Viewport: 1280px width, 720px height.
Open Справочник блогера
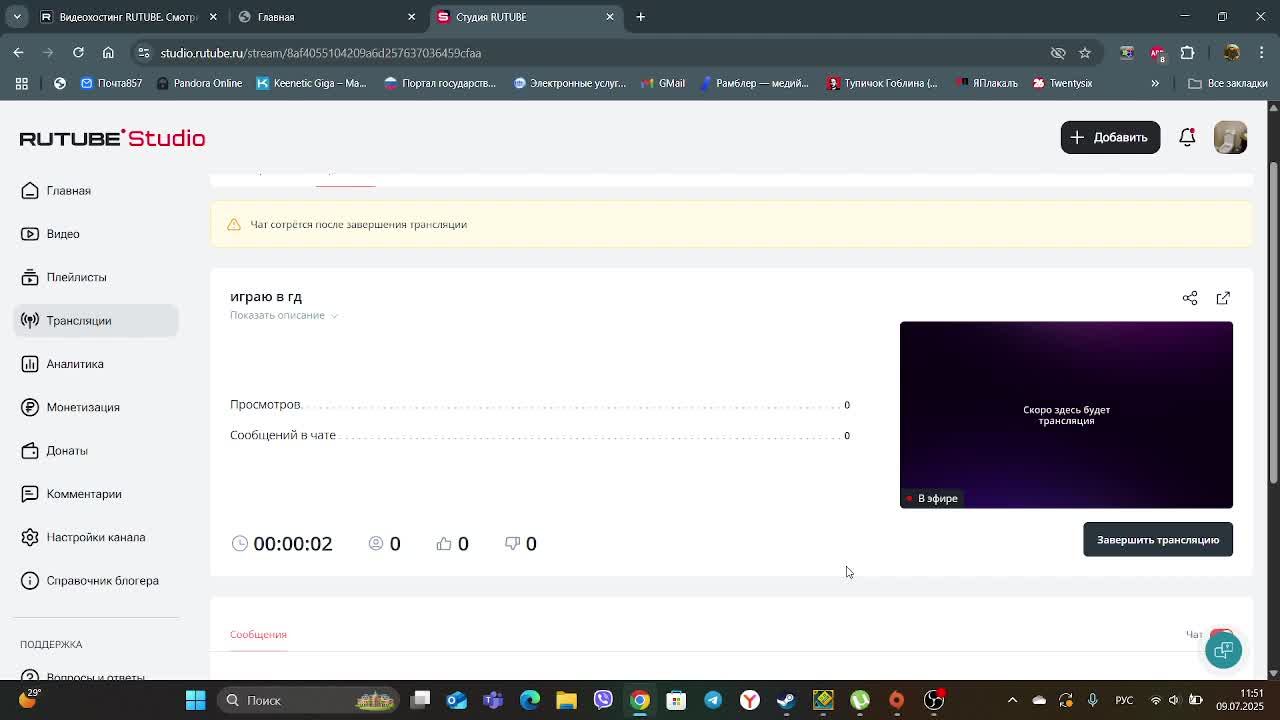(x=102, y=580)
